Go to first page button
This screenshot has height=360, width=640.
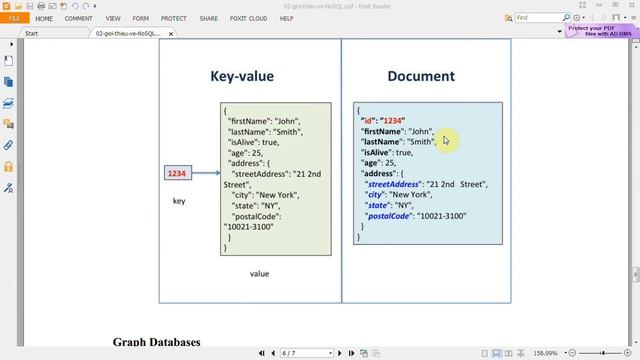coord(262,353)
